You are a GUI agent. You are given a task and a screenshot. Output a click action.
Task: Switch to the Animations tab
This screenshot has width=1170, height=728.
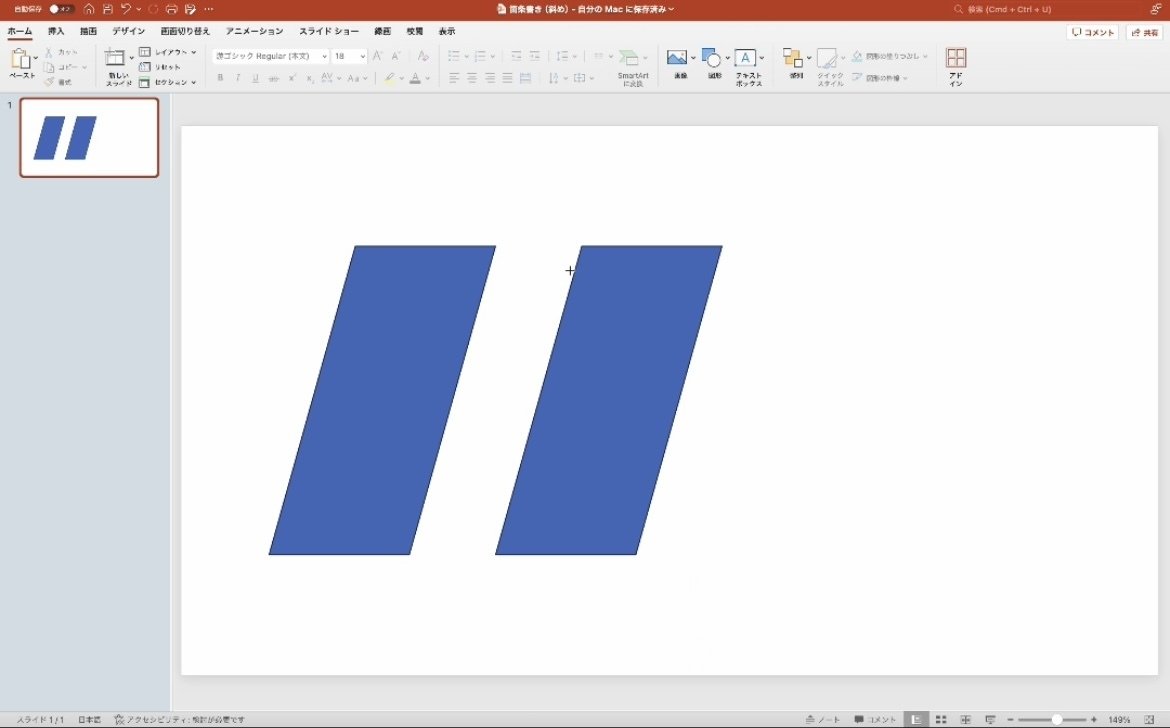click(x=254, y=32)
